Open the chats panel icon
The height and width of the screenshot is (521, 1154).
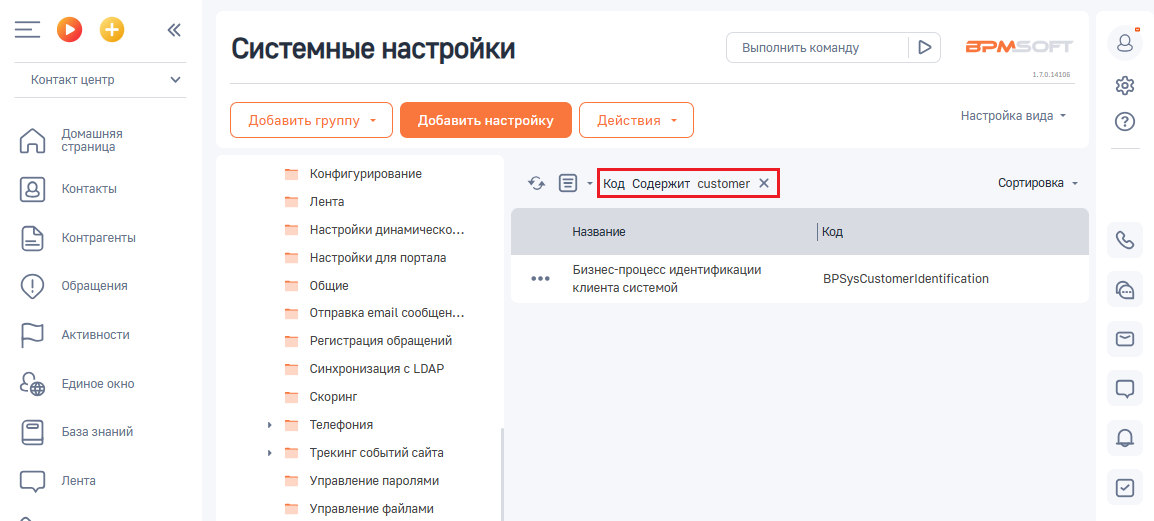(1125, 290)
